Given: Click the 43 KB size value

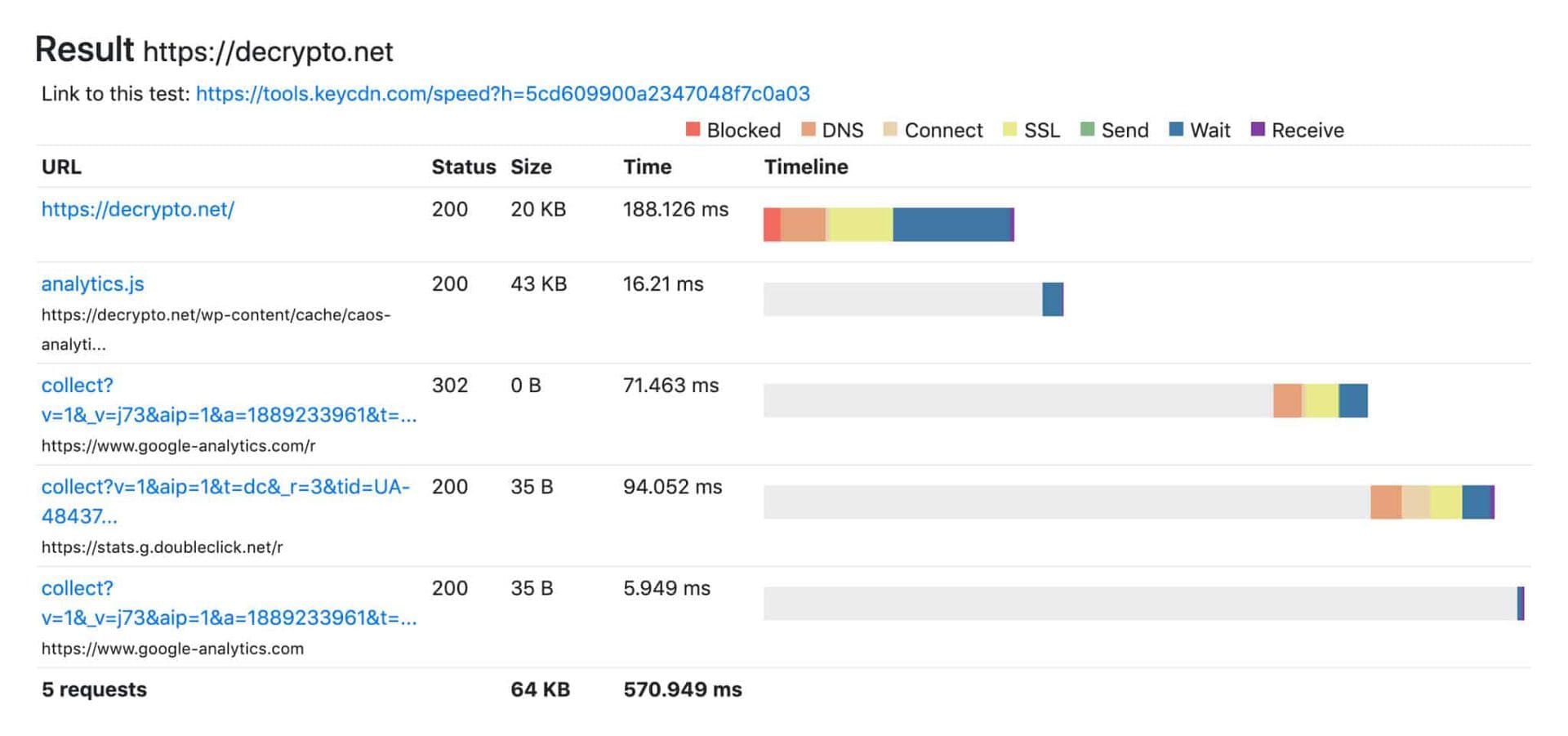Looking at the screenshot, I should click(x=539, y=283).
